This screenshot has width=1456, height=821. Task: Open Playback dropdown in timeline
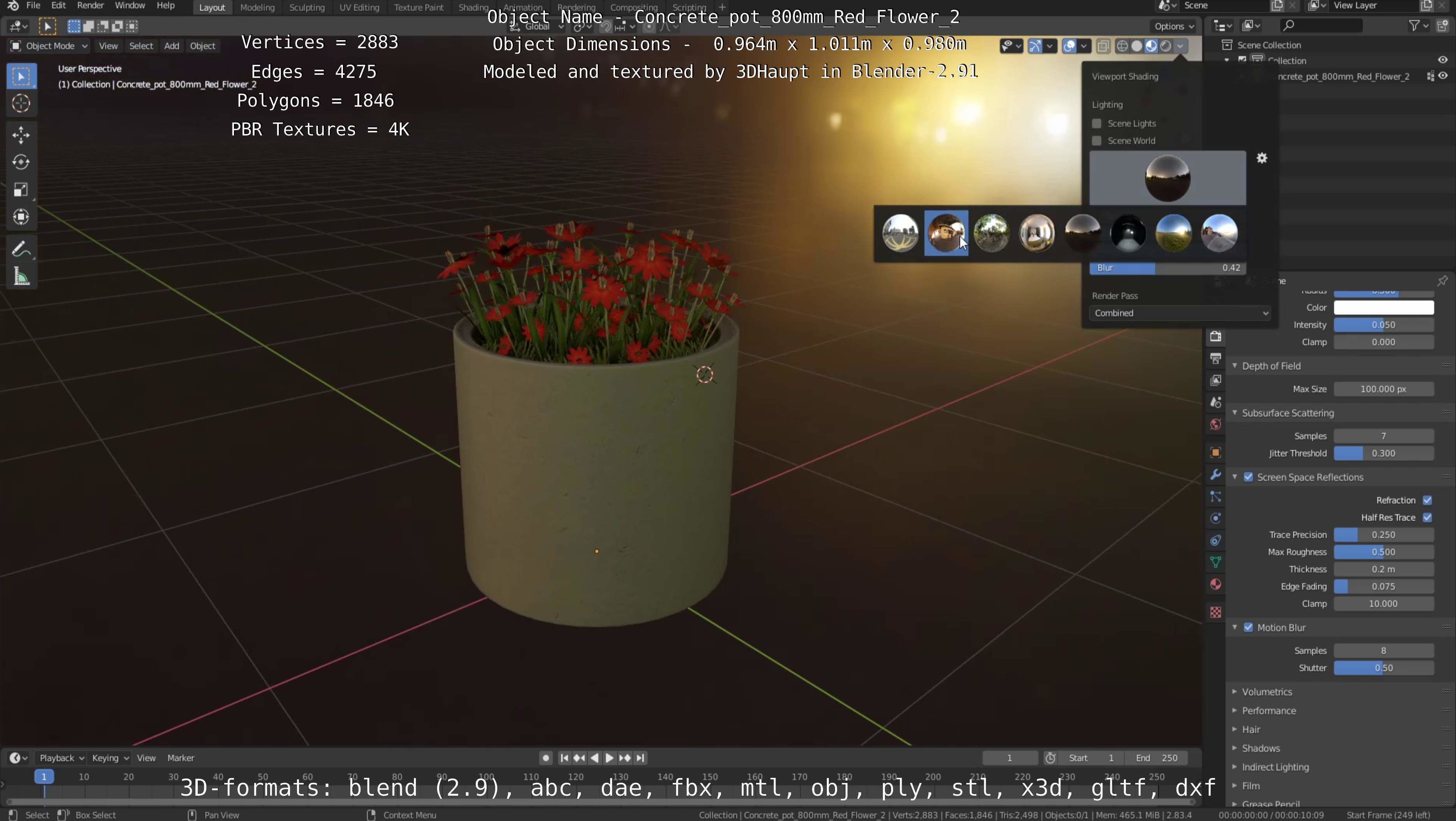coord(61,758)
